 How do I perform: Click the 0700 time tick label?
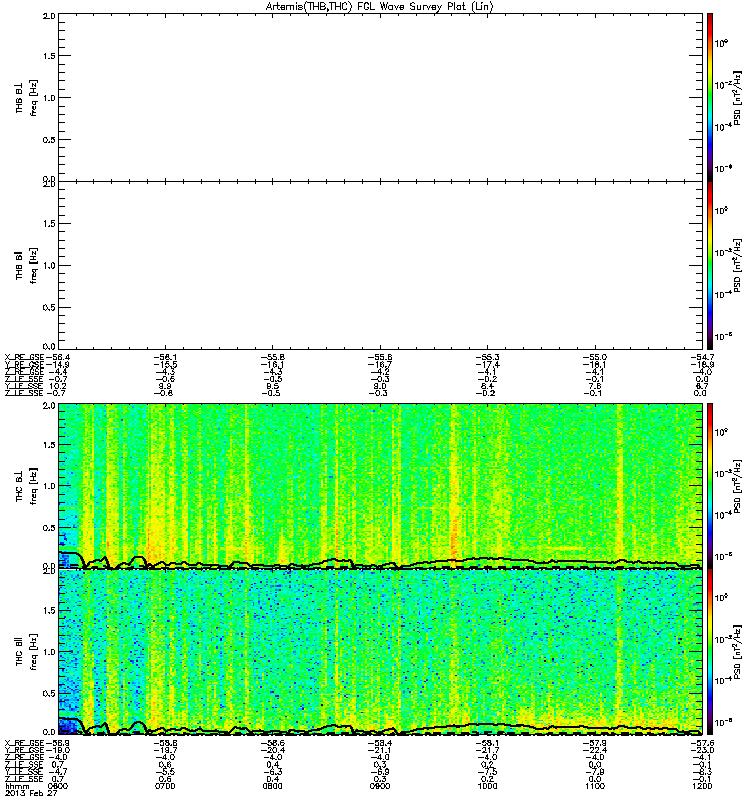(x=165, y=786)
